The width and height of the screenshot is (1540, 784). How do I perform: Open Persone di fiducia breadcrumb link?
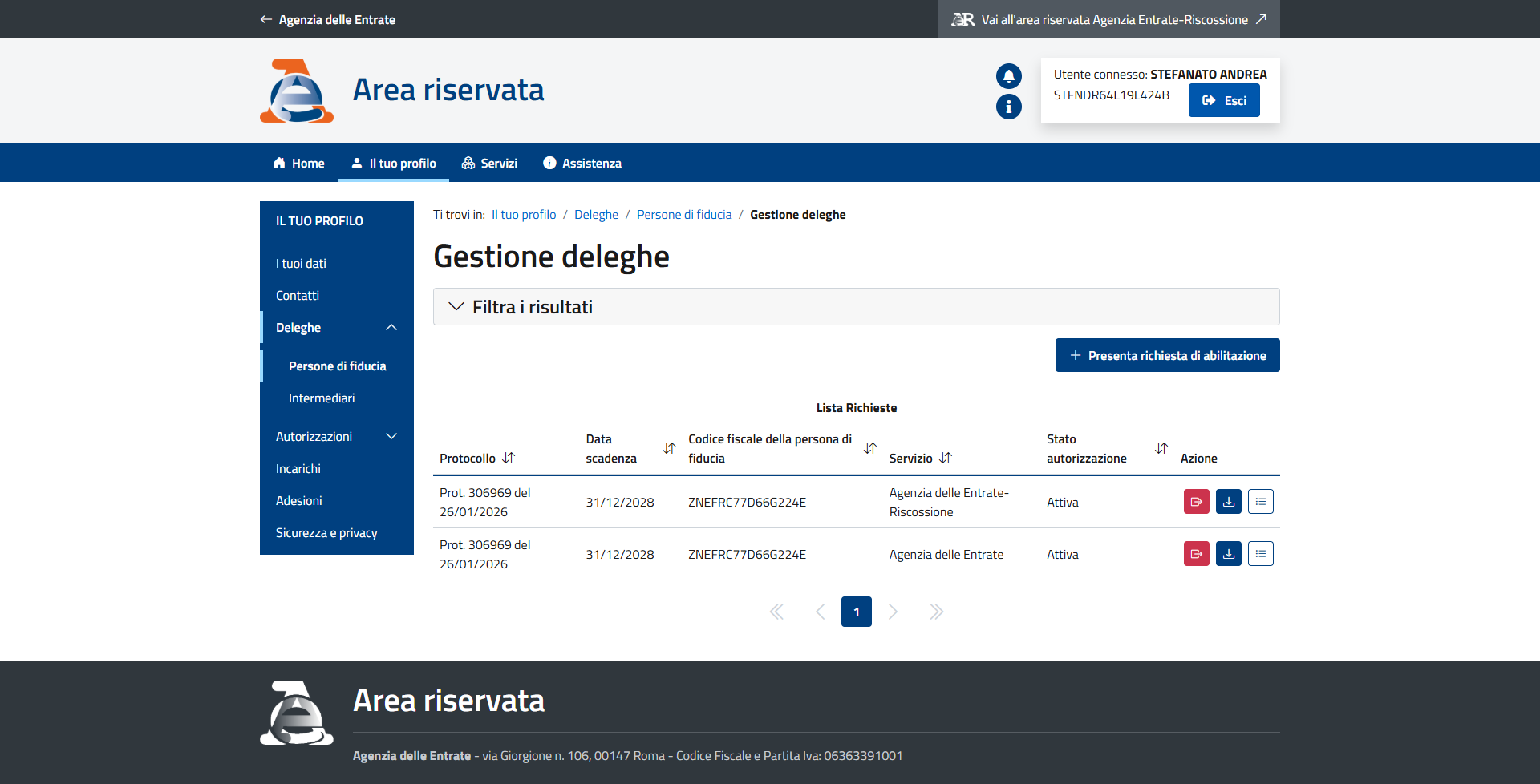tap(684, 215)
